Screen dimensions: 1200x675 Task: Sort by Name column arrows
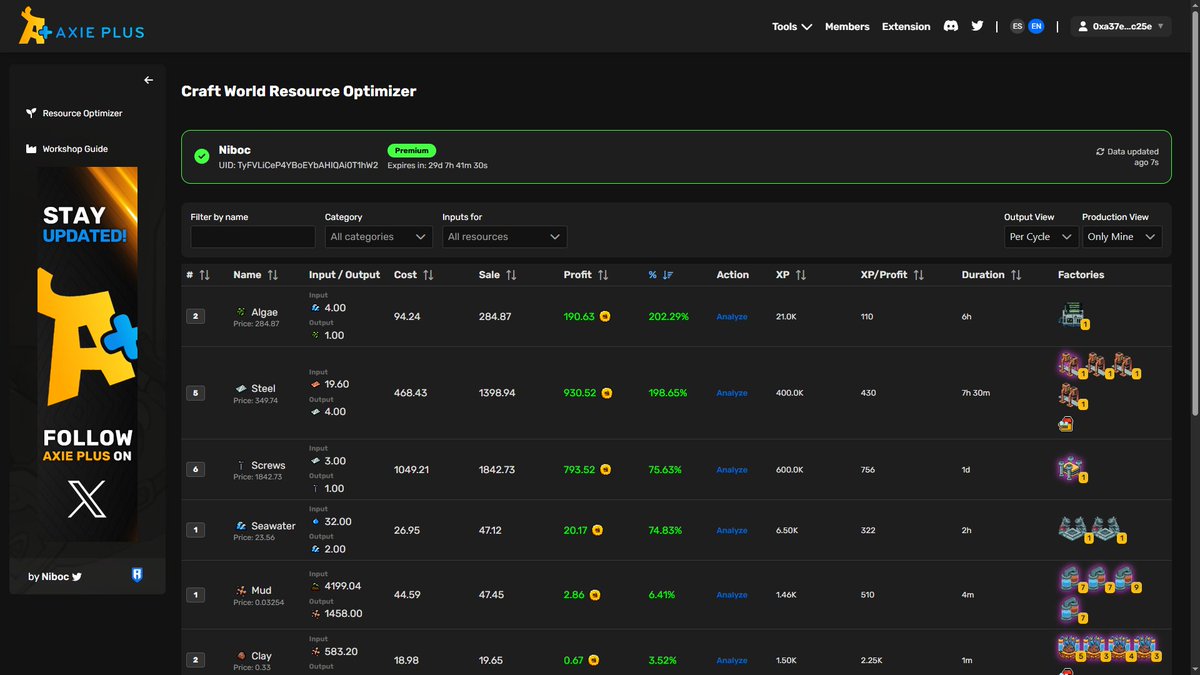(272, 274)
